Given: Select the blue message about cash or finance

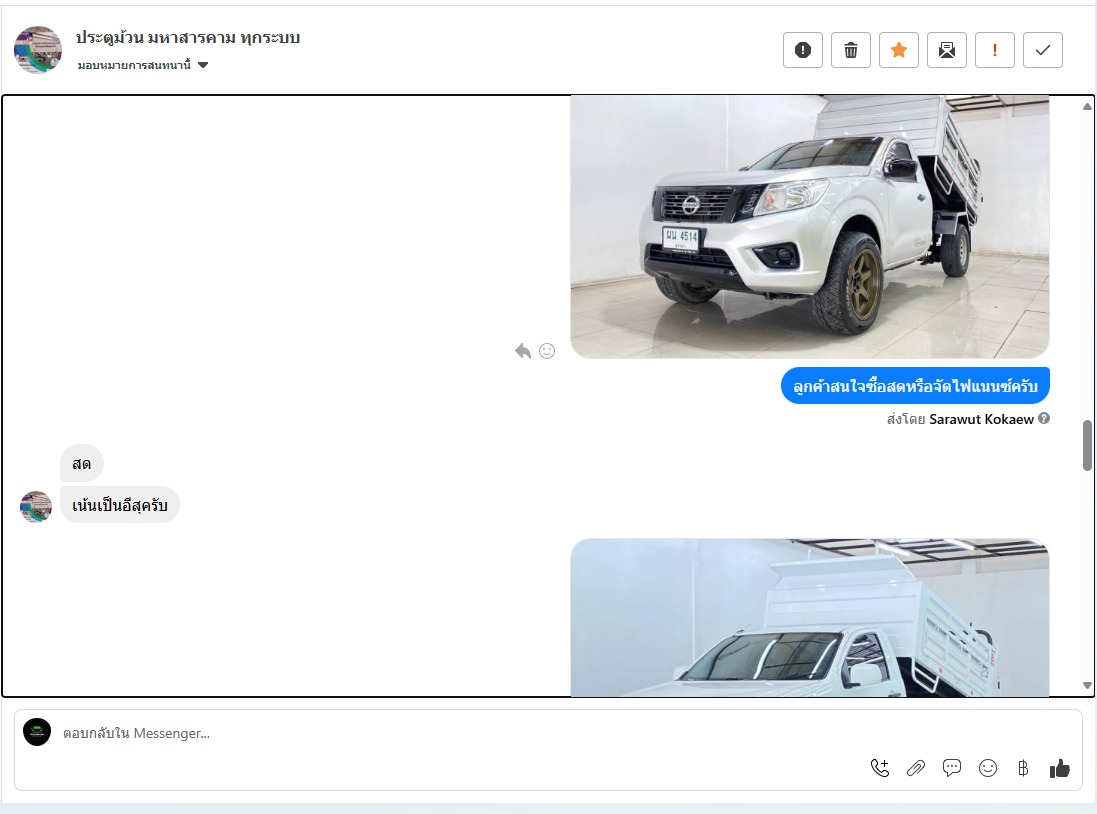Looking at the screenshot, I should [915, 386].
